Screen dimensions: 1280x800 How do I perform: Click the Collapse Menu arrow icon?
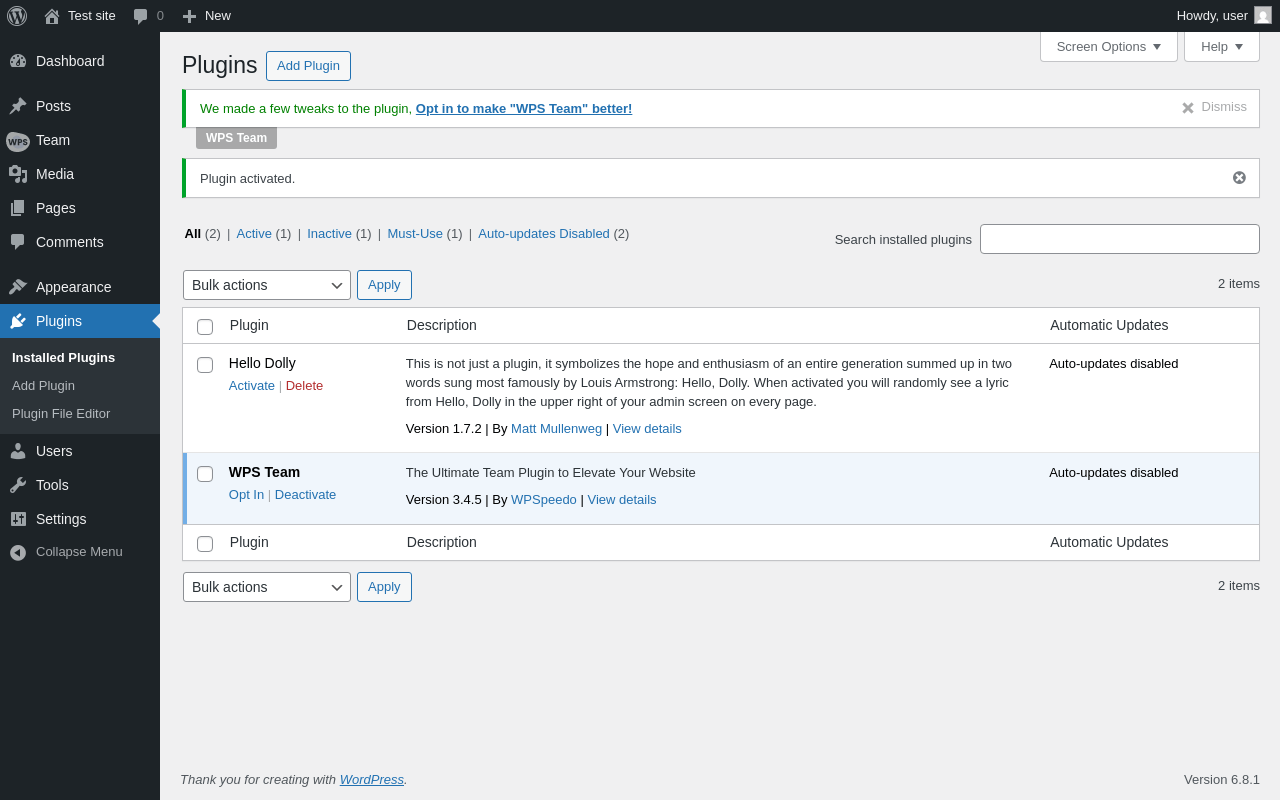18,552
